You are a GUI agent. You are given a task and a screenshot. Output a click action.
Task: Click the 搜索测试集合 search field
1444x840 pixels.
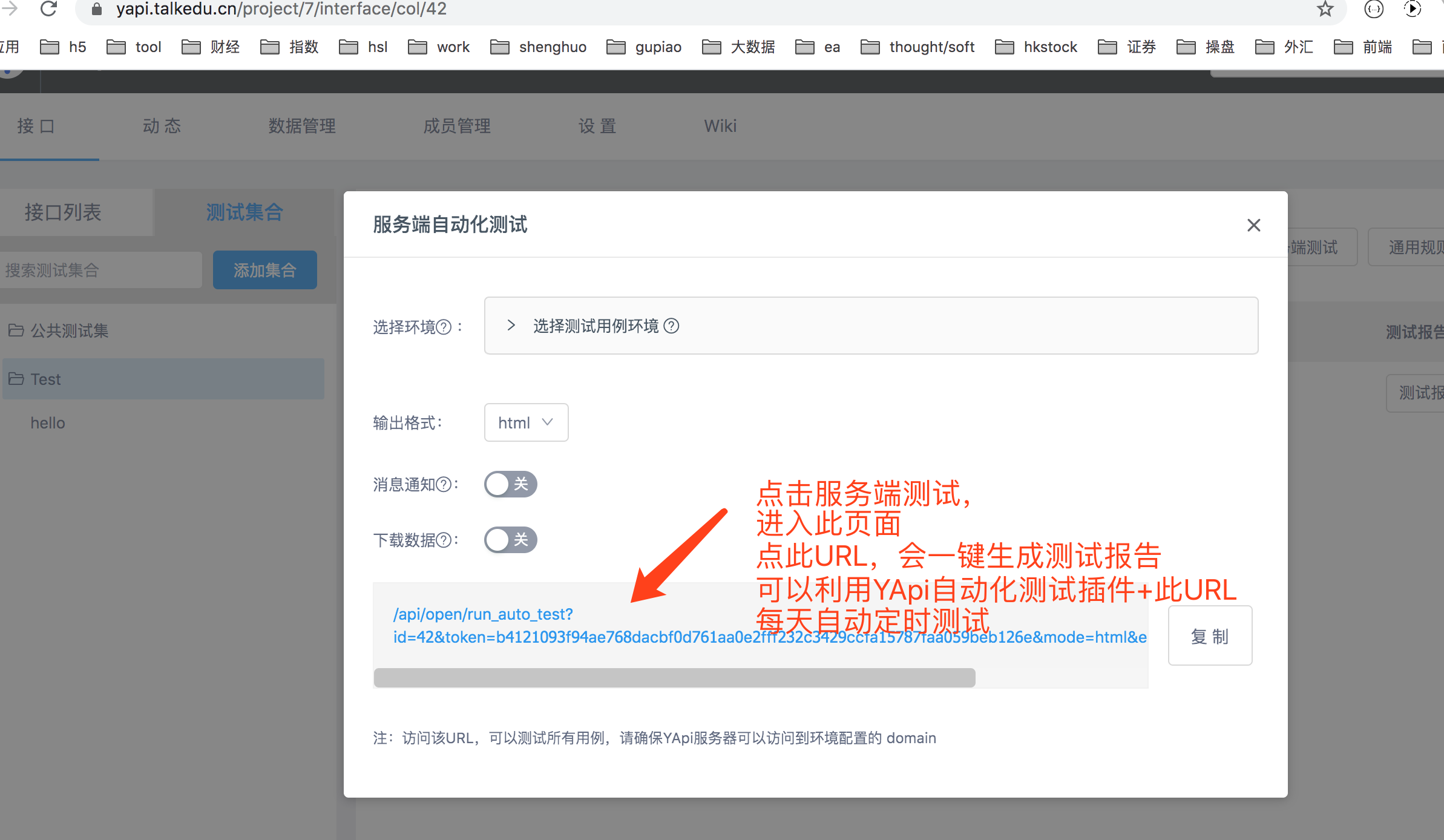pyautogui.click(x=100, y=270)
